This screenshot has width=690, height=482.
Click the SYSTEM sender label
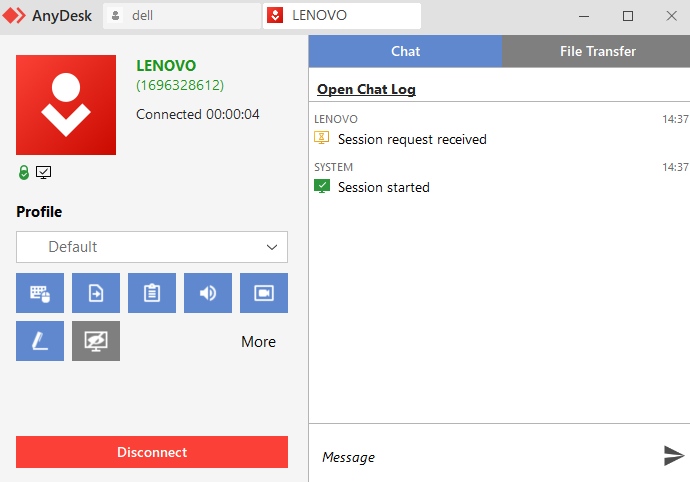(333, 167)
